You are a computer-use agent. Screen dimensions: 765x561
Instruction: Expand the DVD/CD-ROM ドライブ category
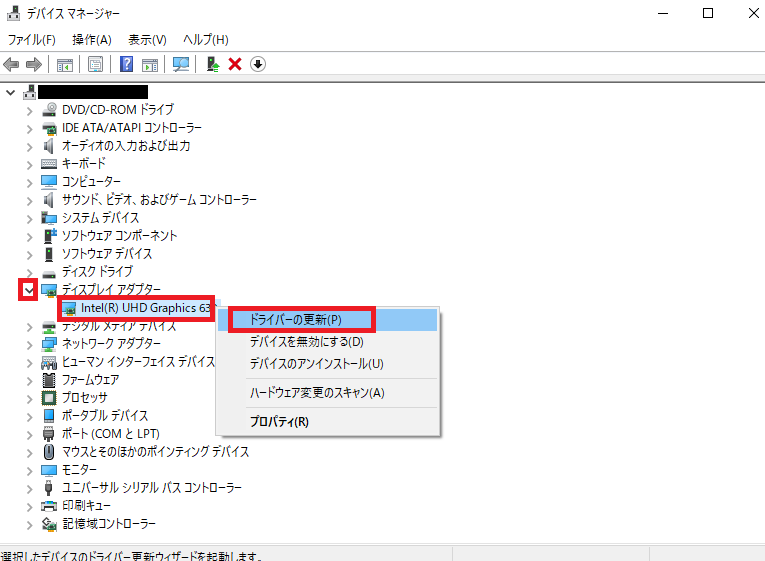29,111
